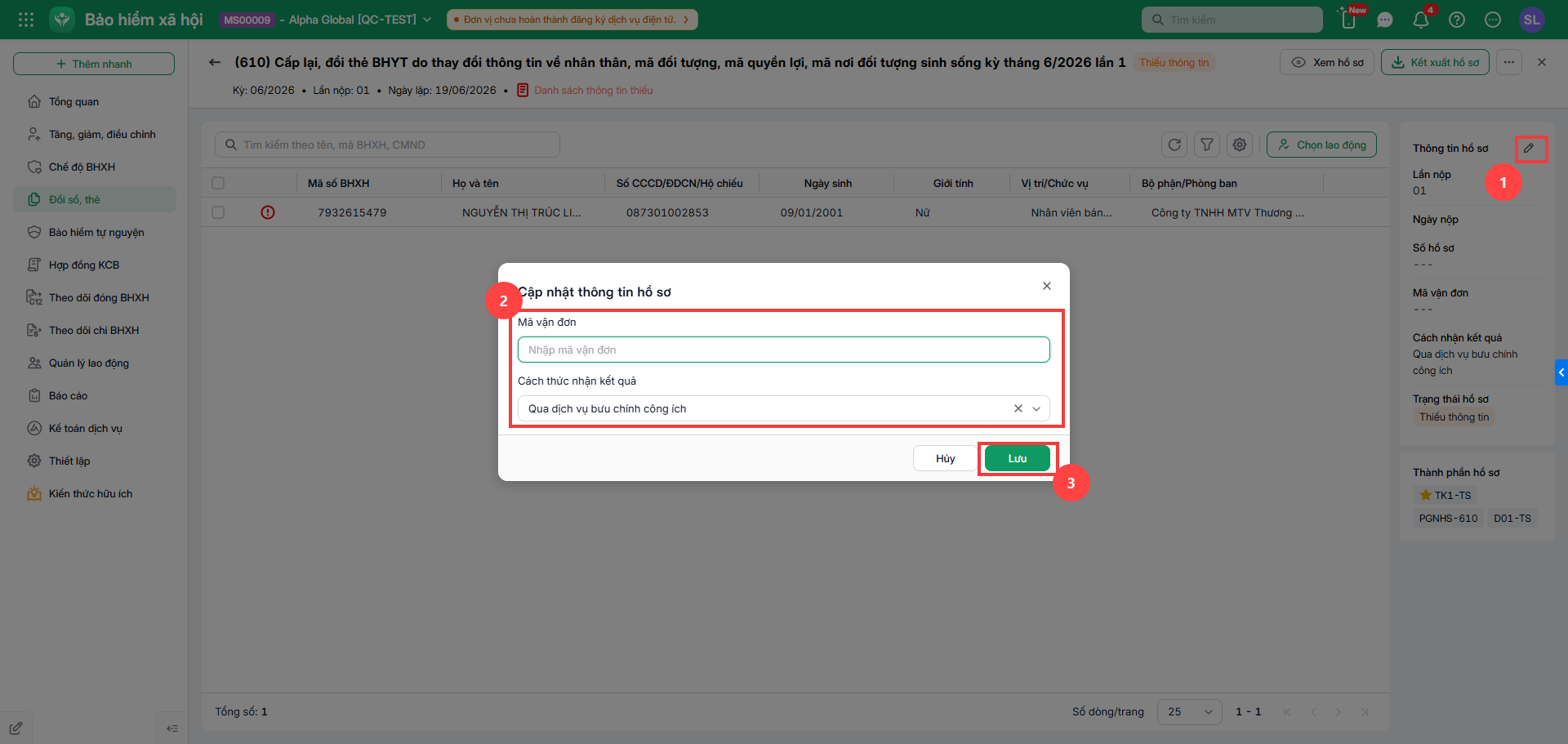Click the Lưu save button
The image size is (1568, 744).
1018,458
